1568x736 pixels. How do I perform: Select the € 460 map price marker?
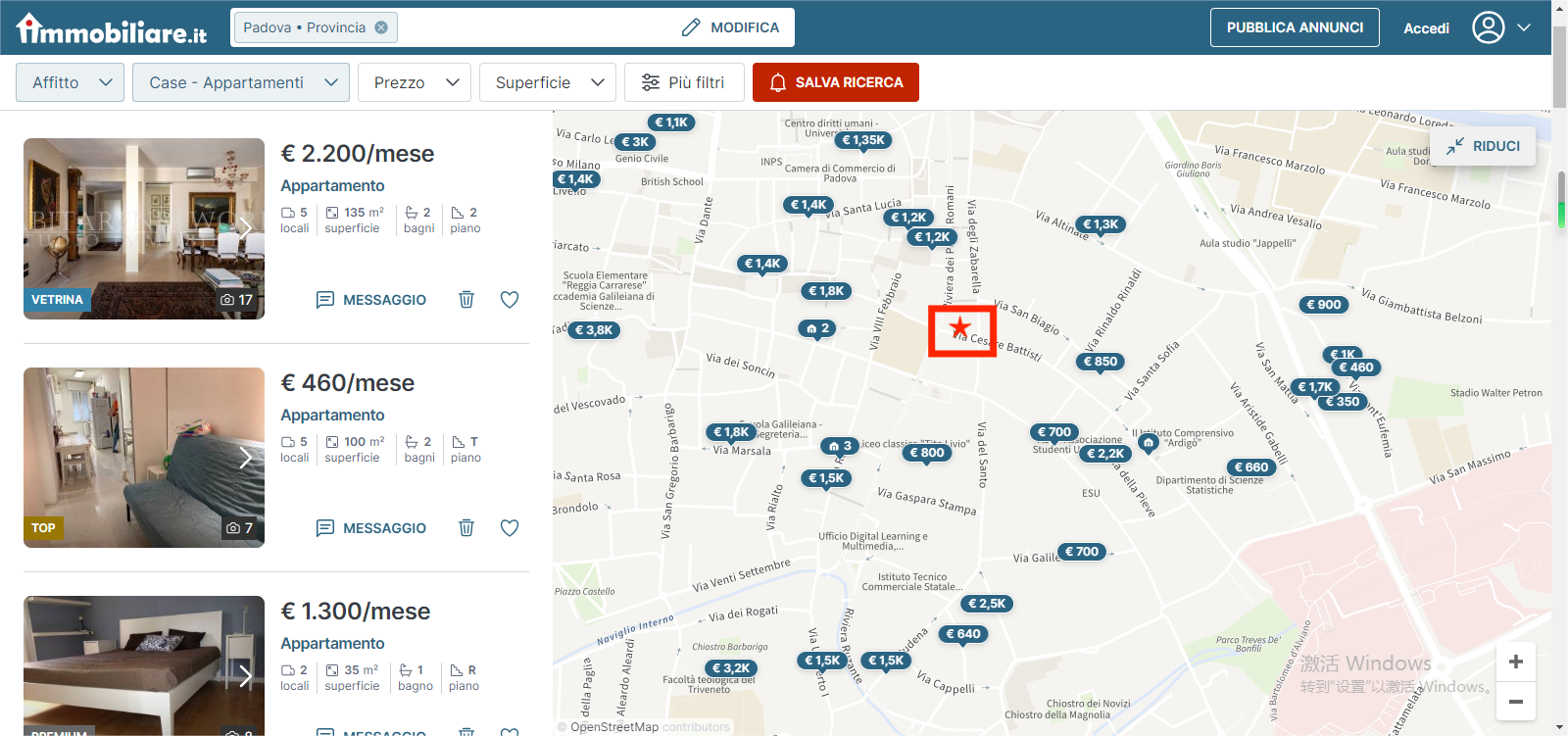coord(1356,368)
